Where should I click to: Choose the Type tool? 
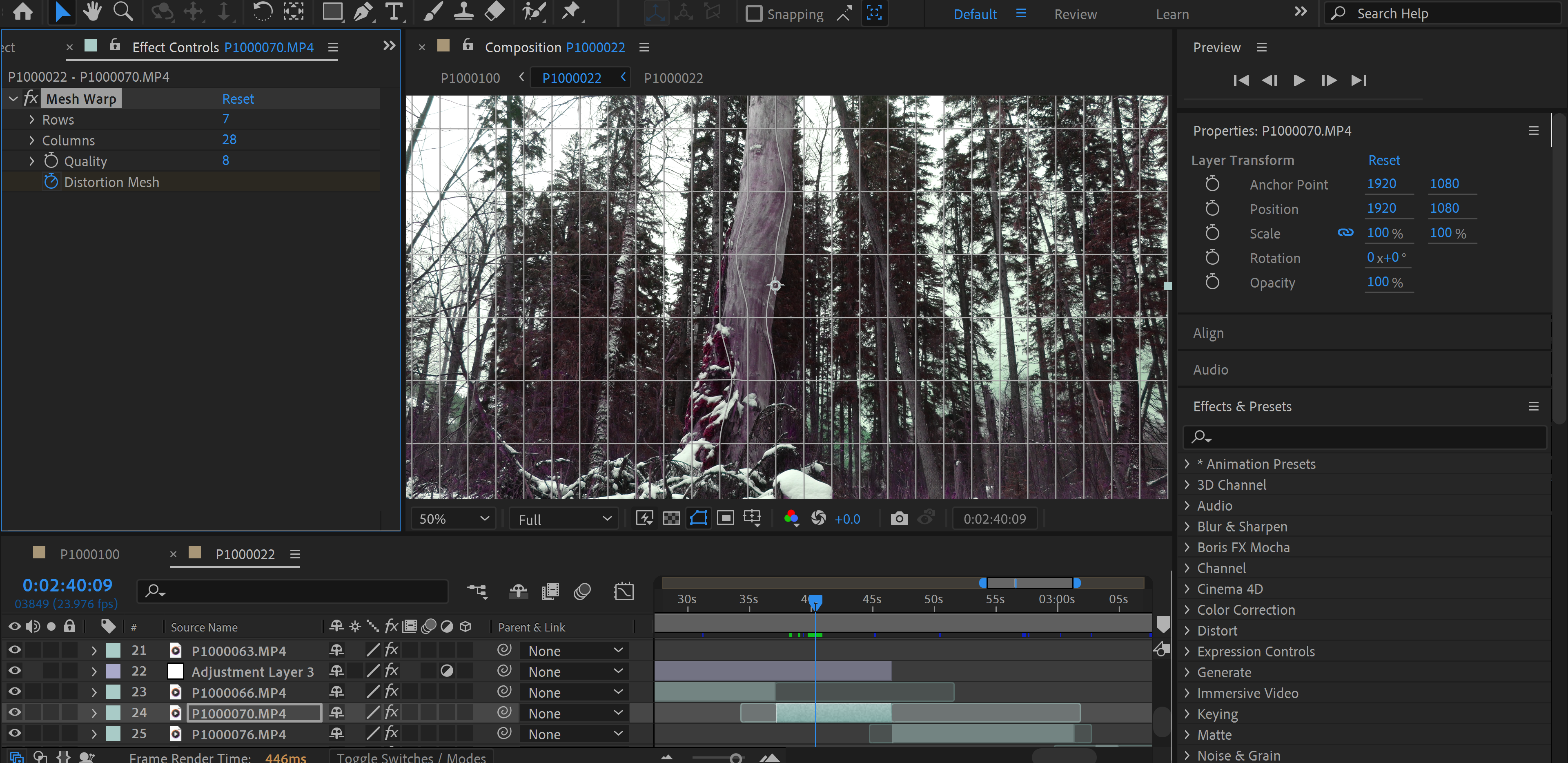click(x=394, y=11)
